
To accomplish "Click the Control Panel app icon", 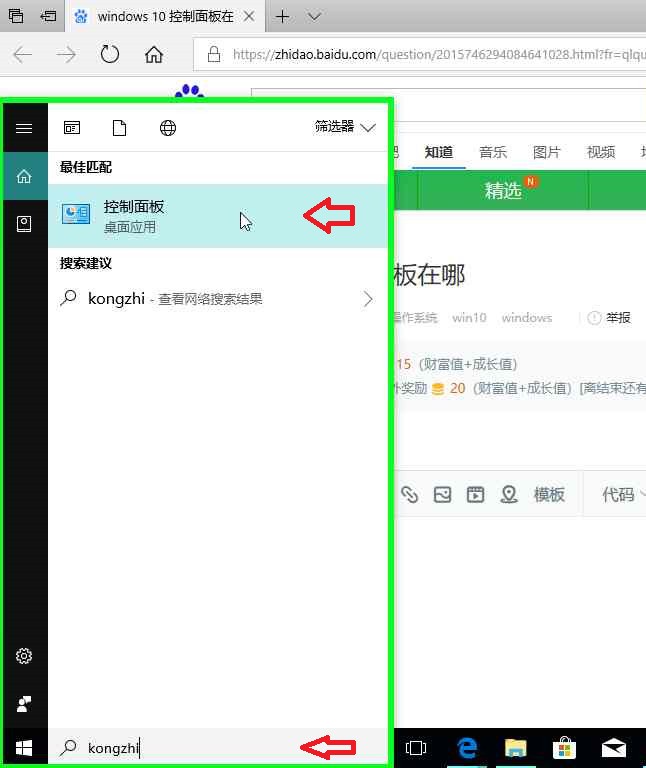I will [76, 214].
